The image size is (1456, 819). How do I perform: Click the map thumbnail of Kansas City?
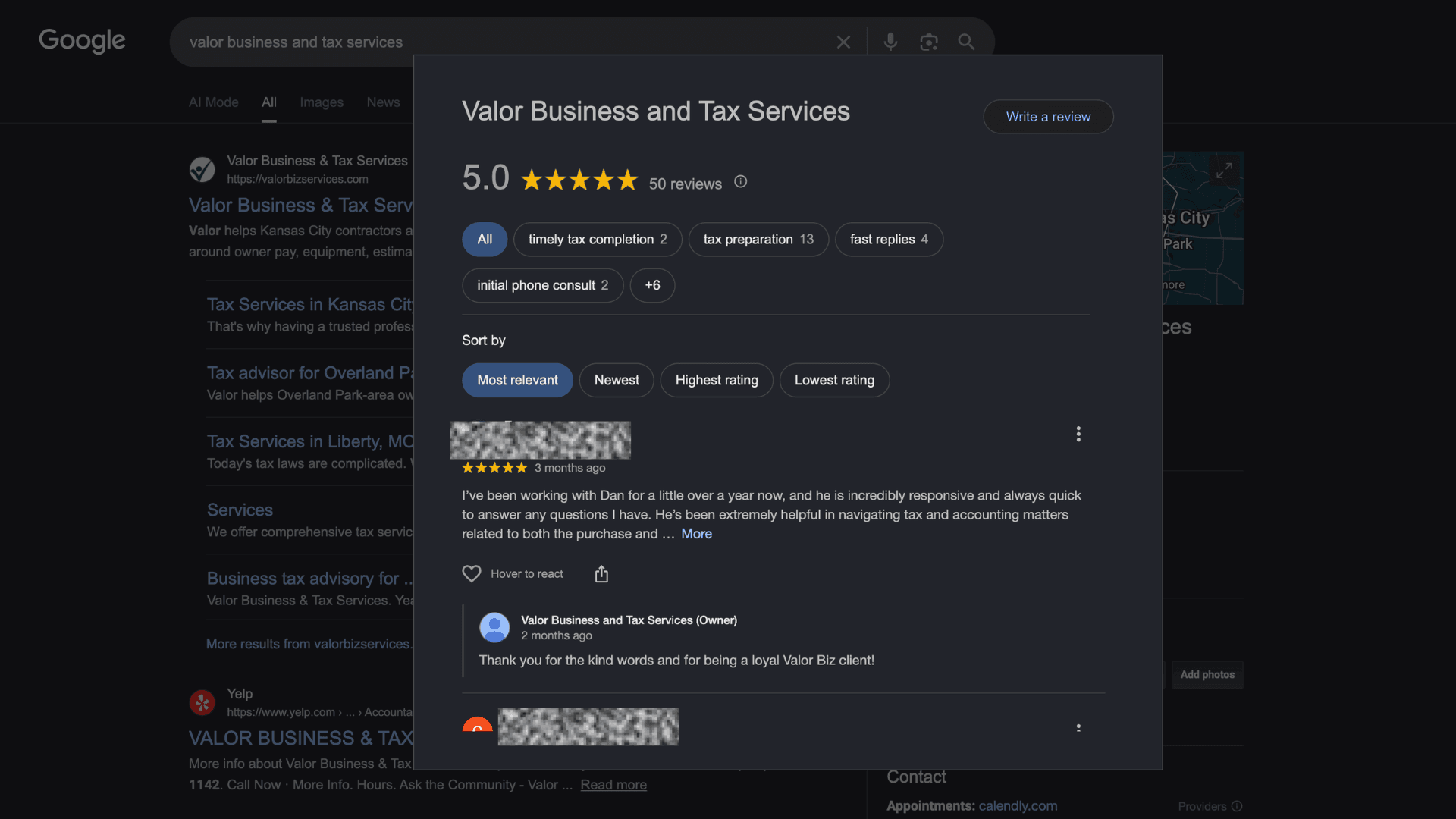(1203, 227)
